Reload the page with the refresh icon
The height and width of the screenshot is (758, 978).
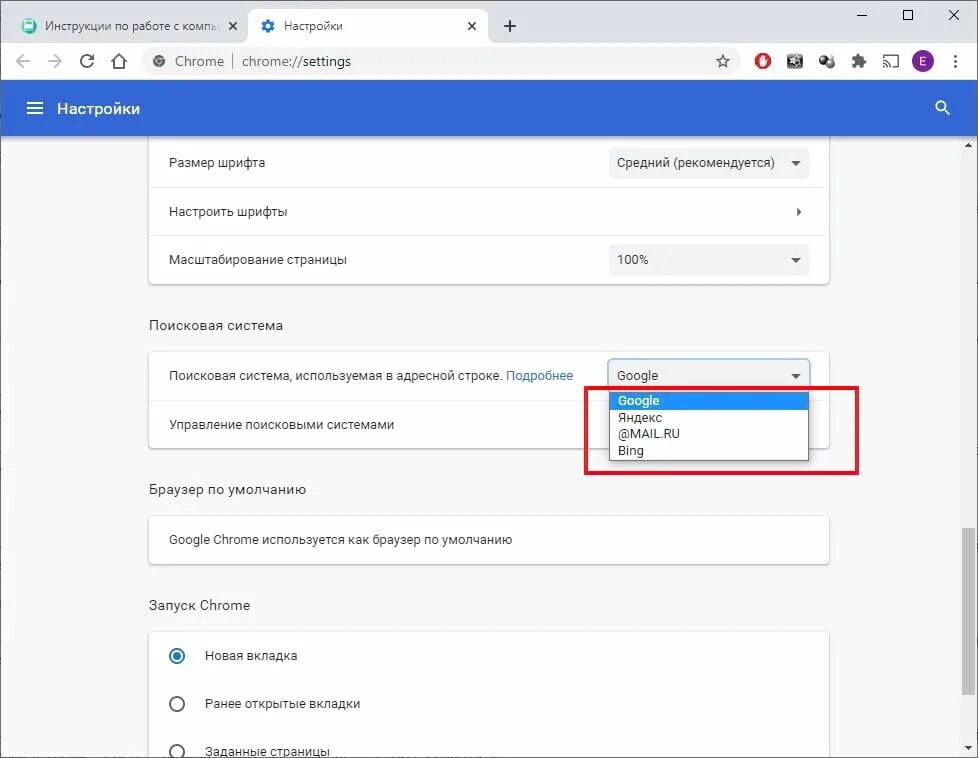[x=87, y=61]
